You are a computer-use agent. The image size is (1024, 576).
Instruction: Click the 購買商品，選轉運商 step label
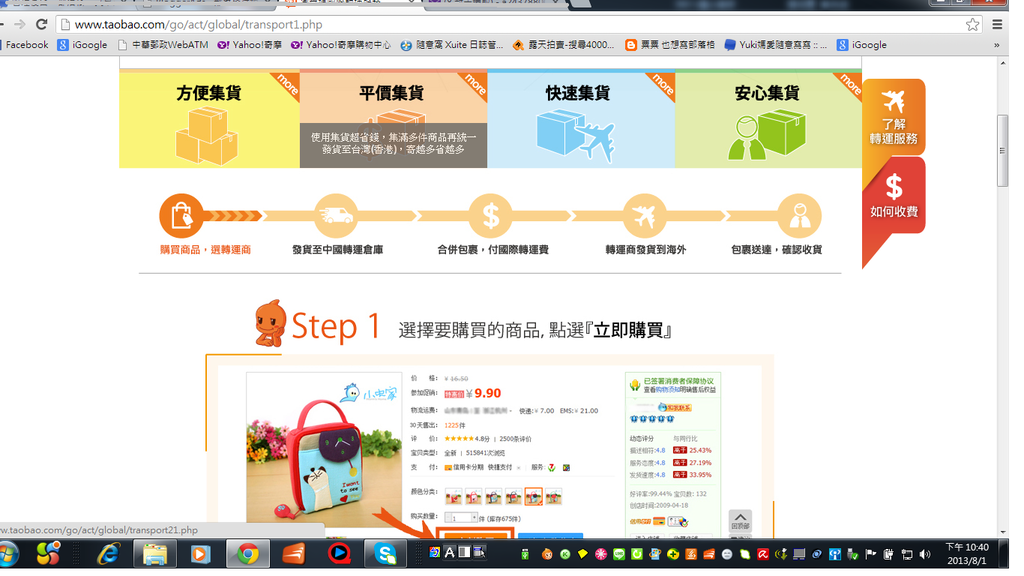point(206,249)
